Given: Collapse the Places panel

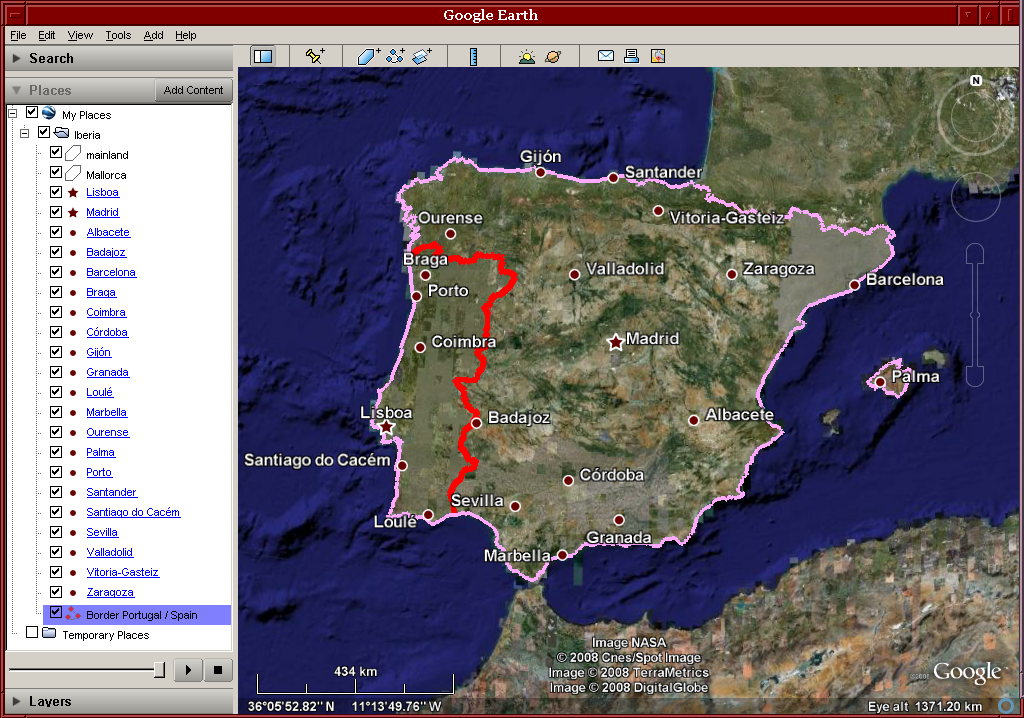Looking at the screenshot, I should pyautogui.click(x=16, y=90).
